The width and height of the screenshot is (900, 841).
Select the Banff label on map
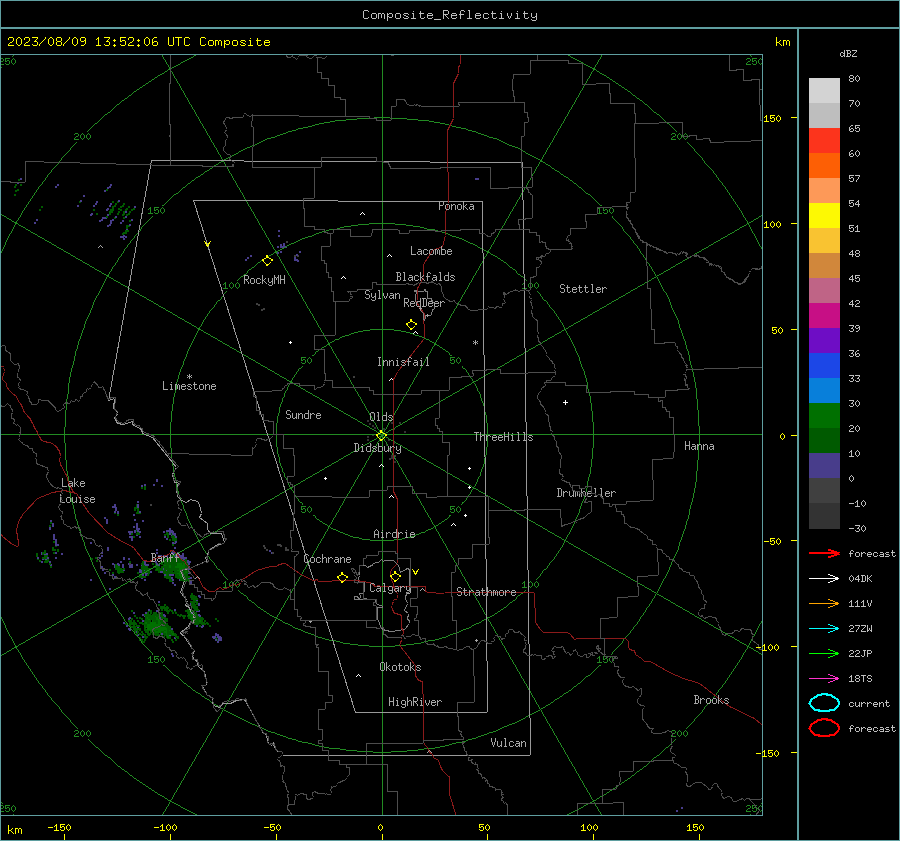[165, 558]
